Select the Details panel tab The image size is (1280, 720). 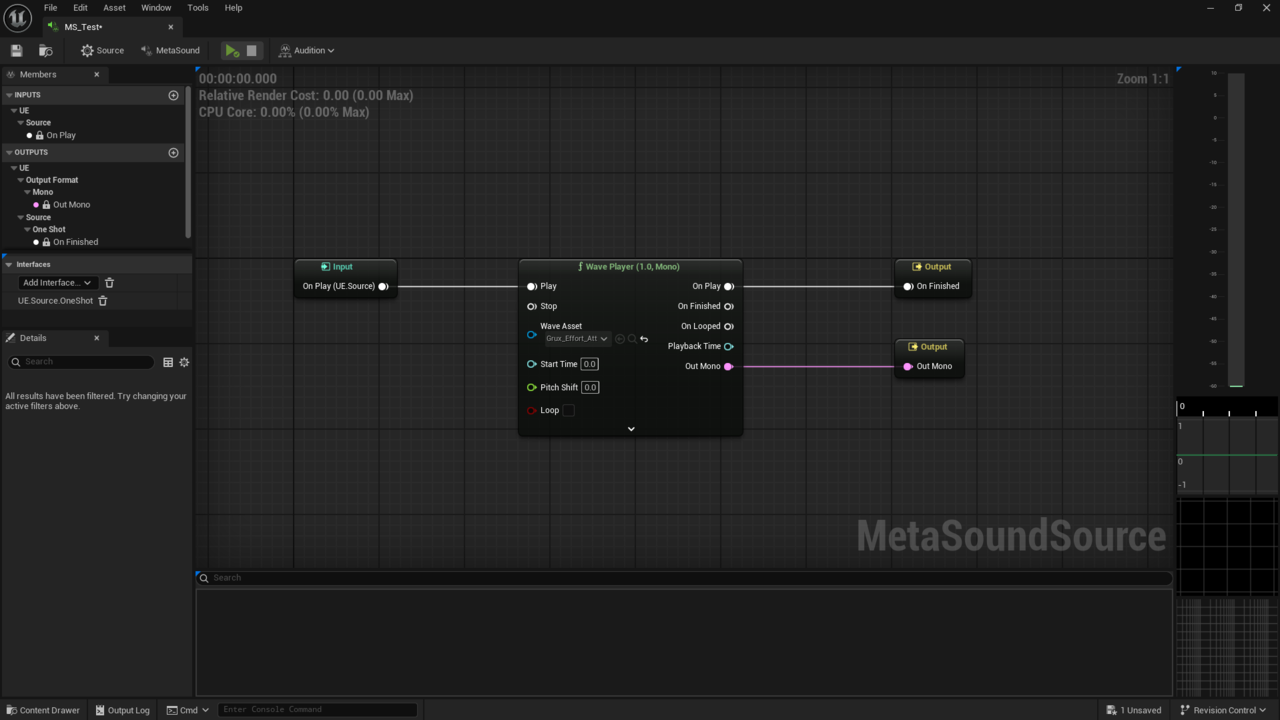click(x=33, y=338)
